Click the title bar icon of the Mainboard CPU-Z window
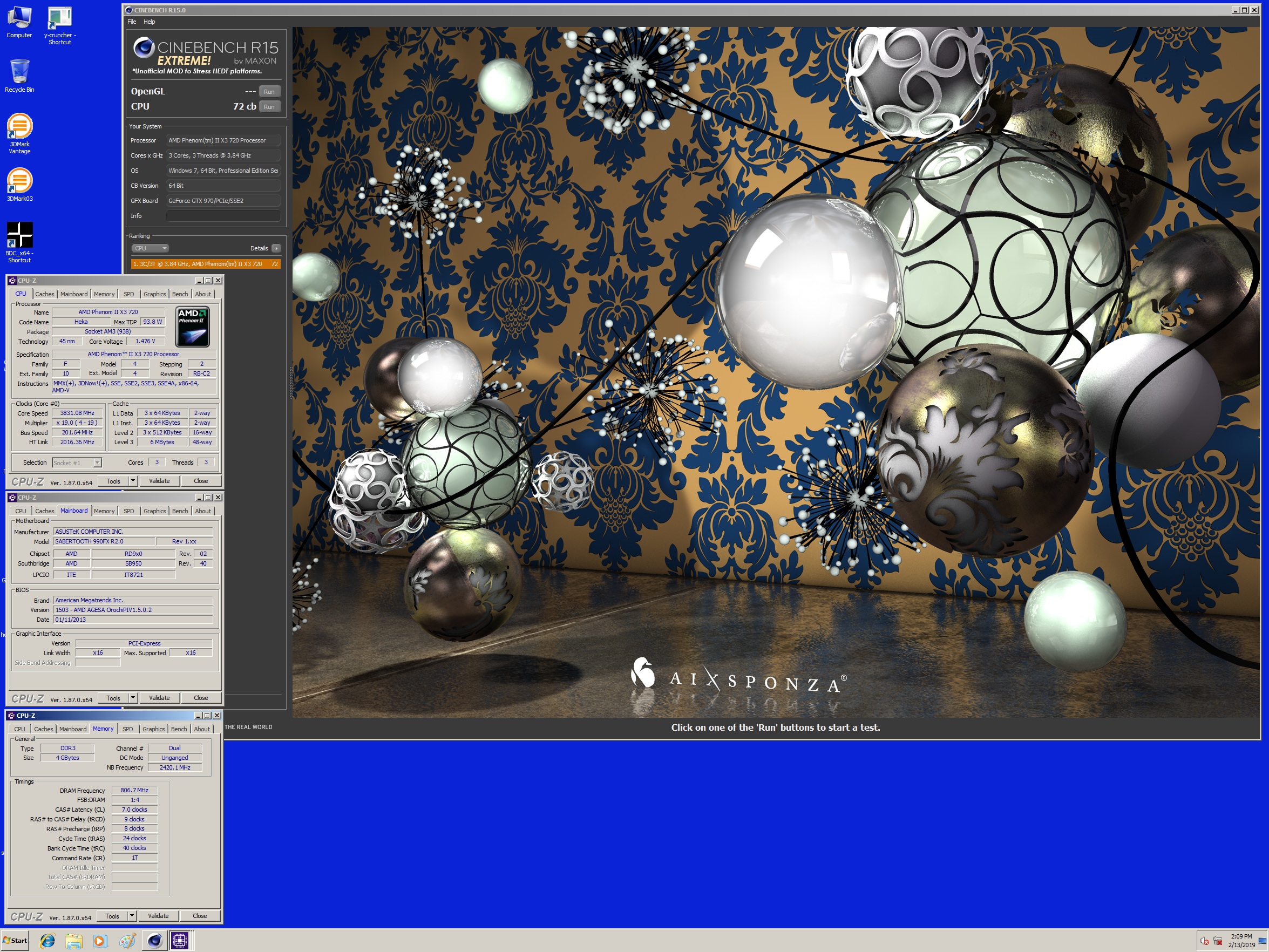The width and height of the screenshot is (1269, 952). coord(12,498)
